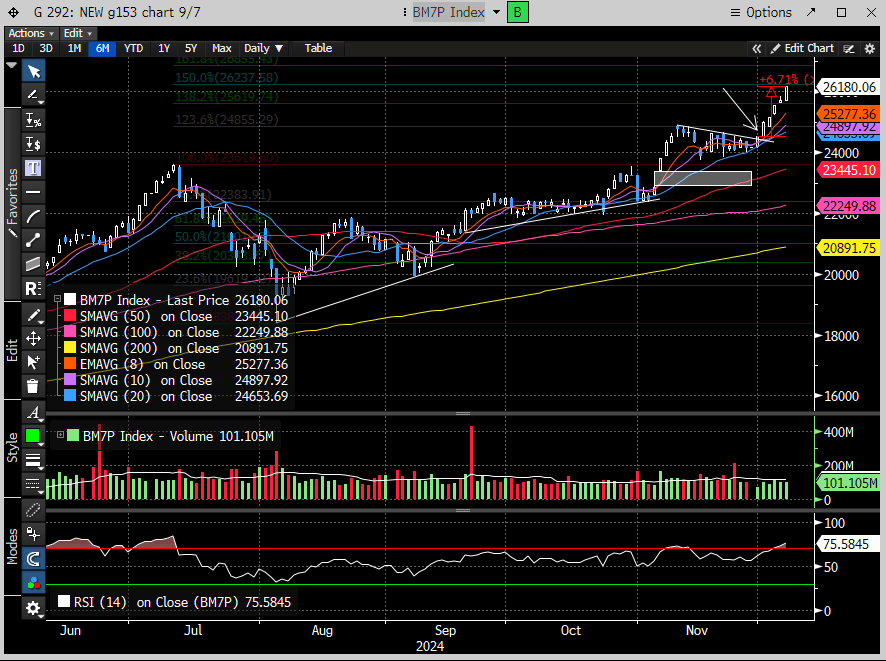
Task: Select the 1D time range tab
Action: click(x=18, y=49)
